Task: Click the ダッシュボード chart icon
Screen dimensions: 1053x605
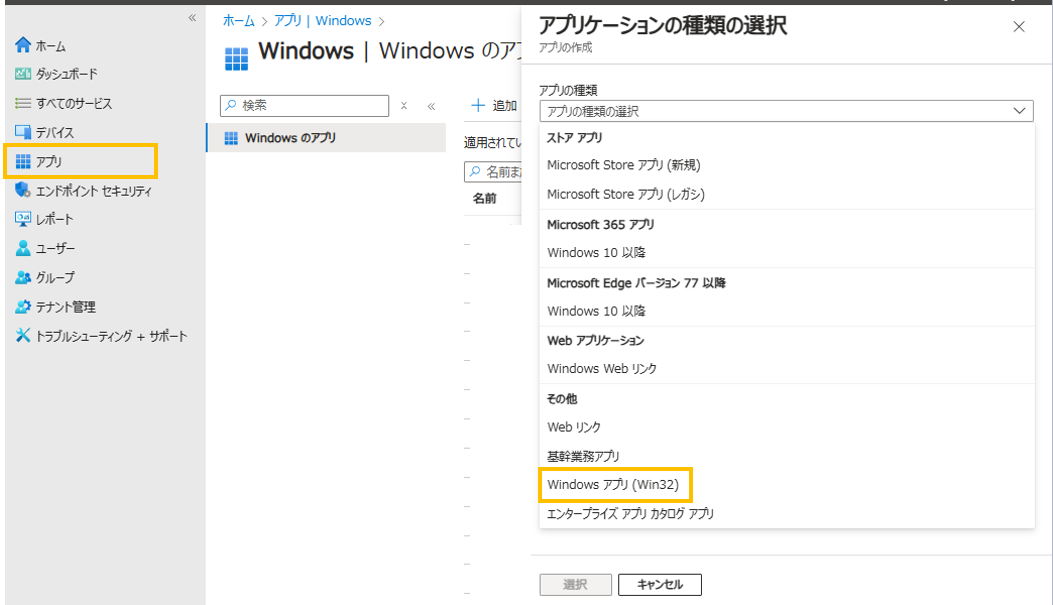Action: click(x=23, y=74)
